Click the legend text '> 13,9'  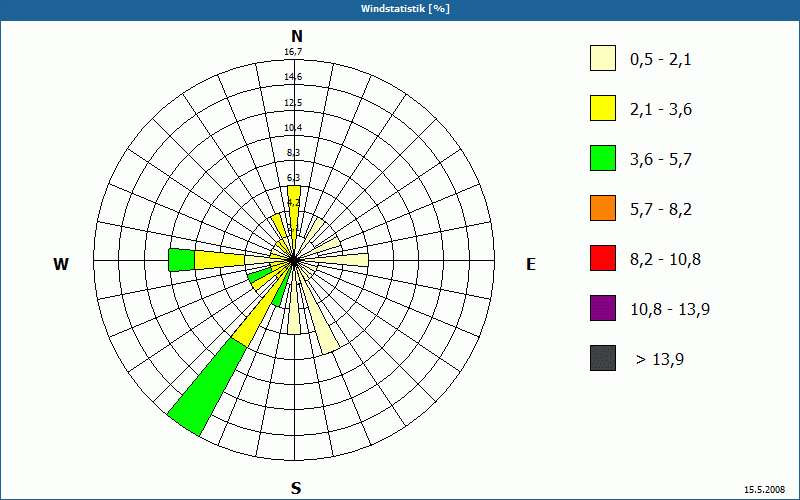coord(660,360)
